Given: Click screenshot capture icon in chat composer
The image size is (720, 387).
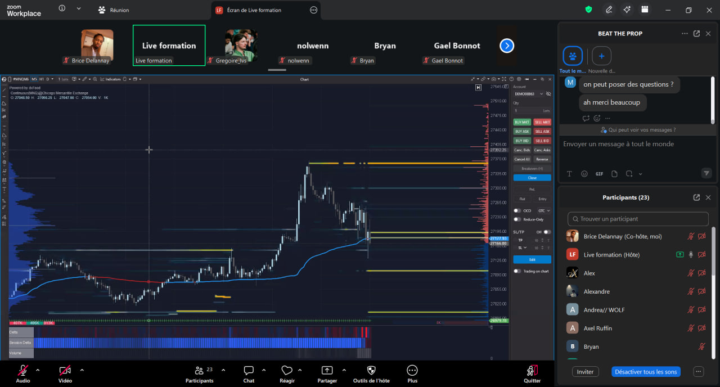Looking at the screenshot, I should pos(629,174).
